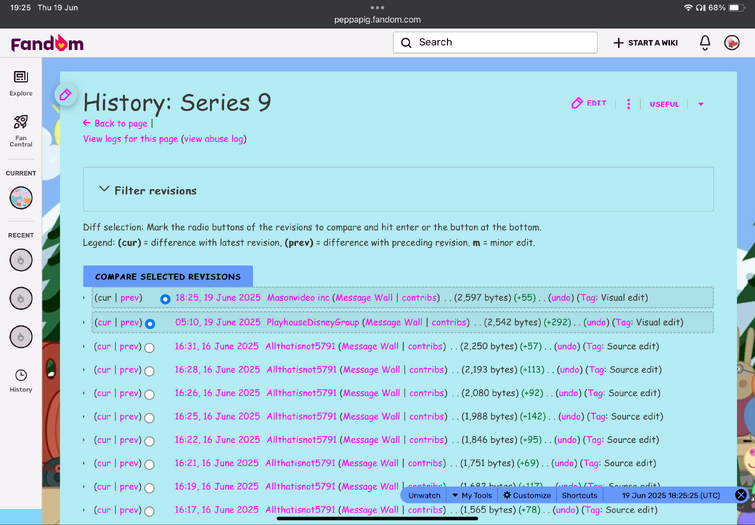Click undo on the 2,080 bytes revision
755x525 pixels.
pyautogui.click(x=568, y=393)
